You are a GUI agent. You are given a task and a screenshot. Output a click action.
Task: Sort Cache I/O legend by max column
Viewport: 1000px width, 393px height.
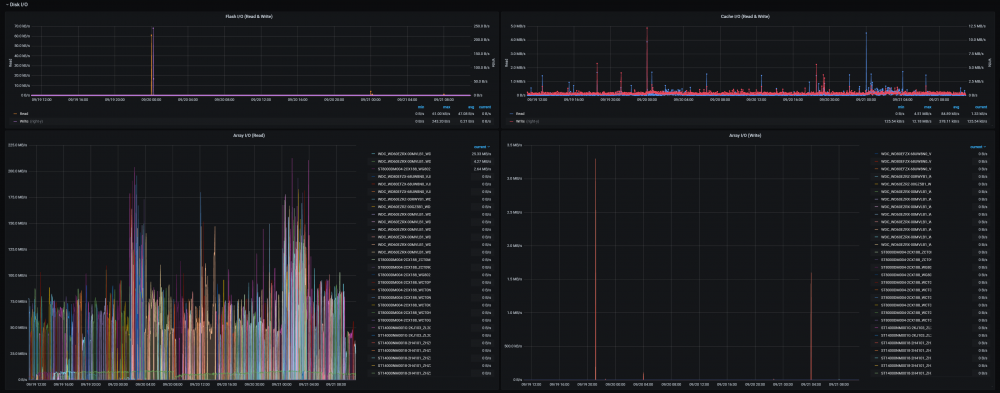coord(927,107)
